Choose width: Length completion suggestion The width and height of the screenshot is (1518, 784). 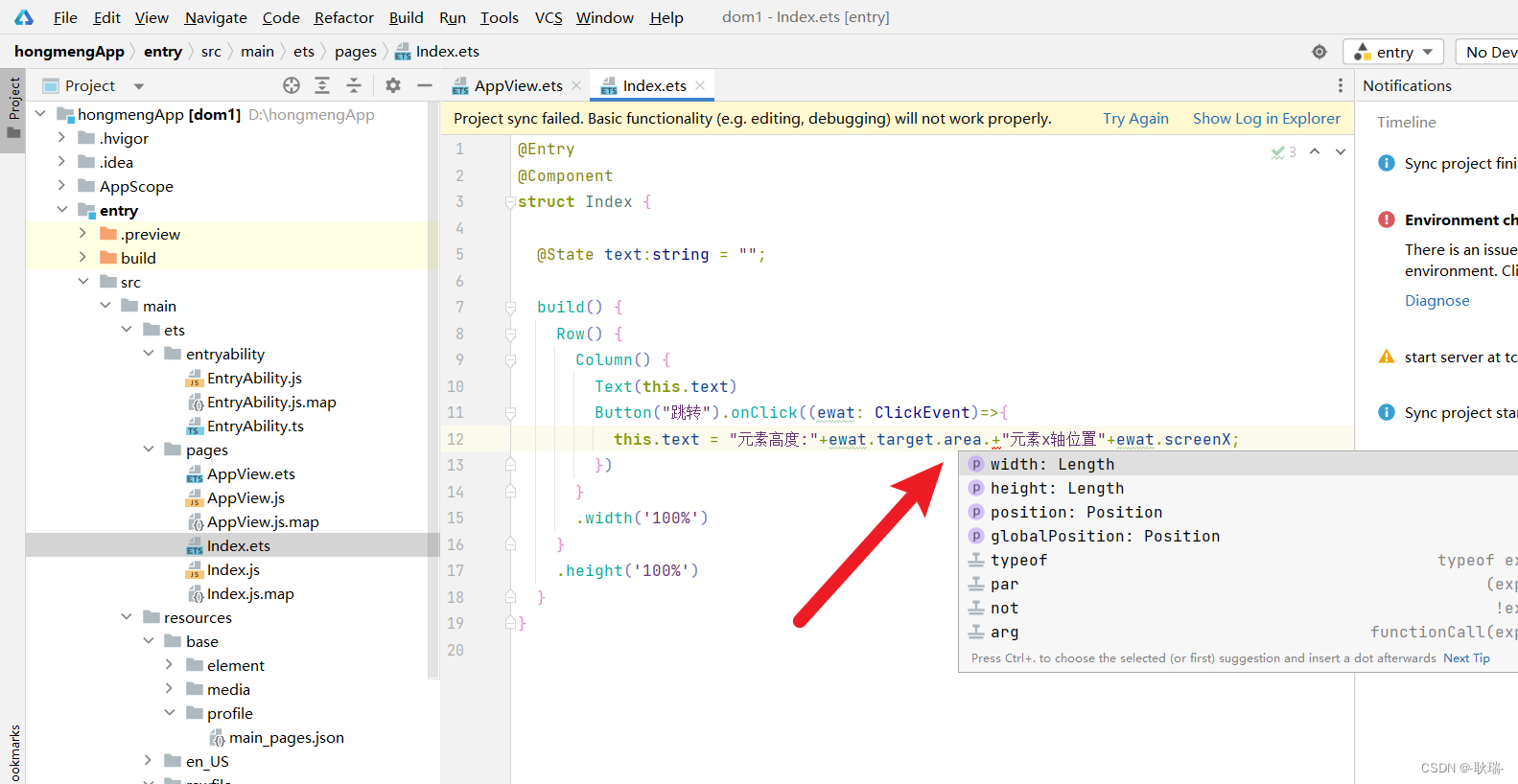[x=1238, y=464]
